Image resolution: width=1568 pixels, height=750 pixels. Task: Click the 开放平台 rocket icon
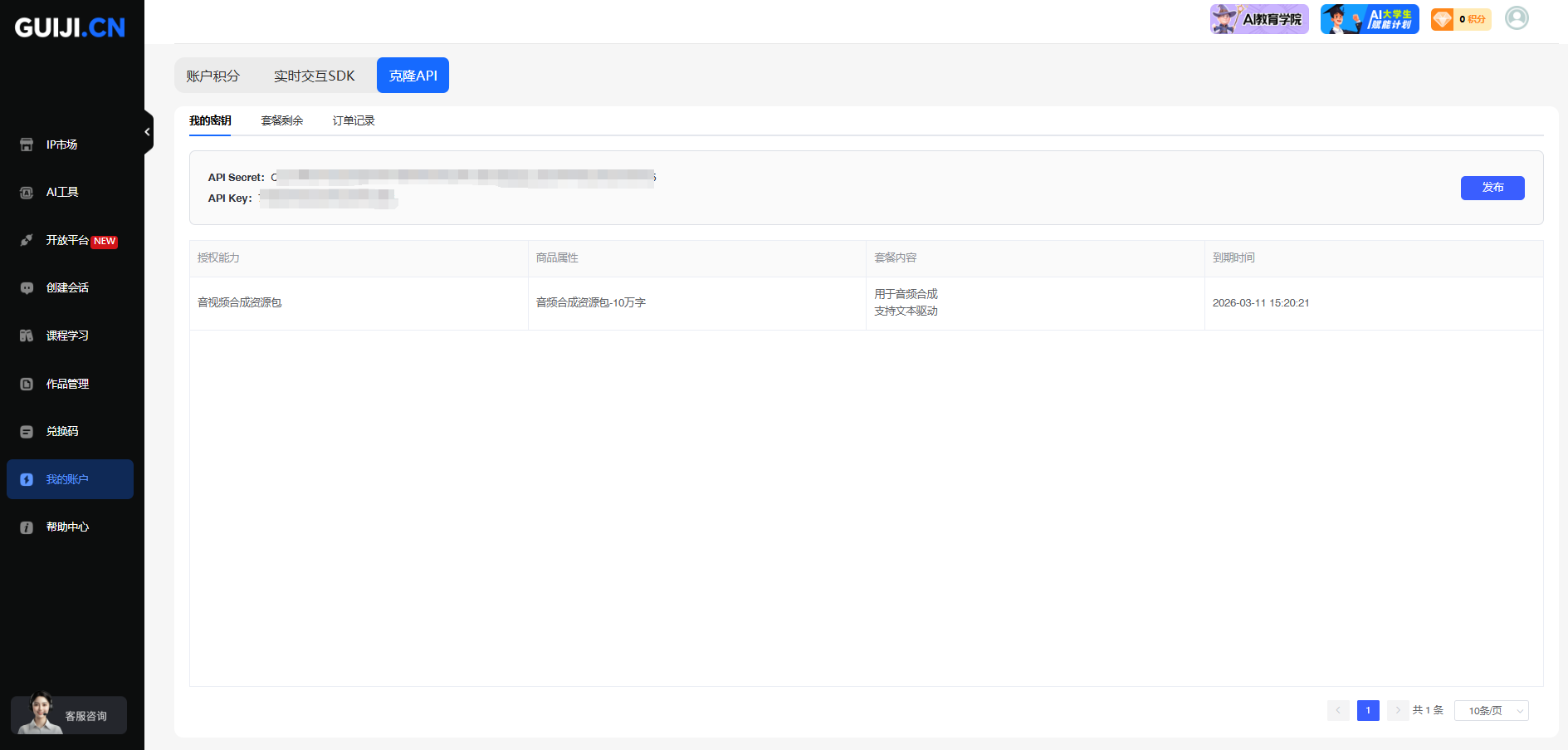point(27,240)
